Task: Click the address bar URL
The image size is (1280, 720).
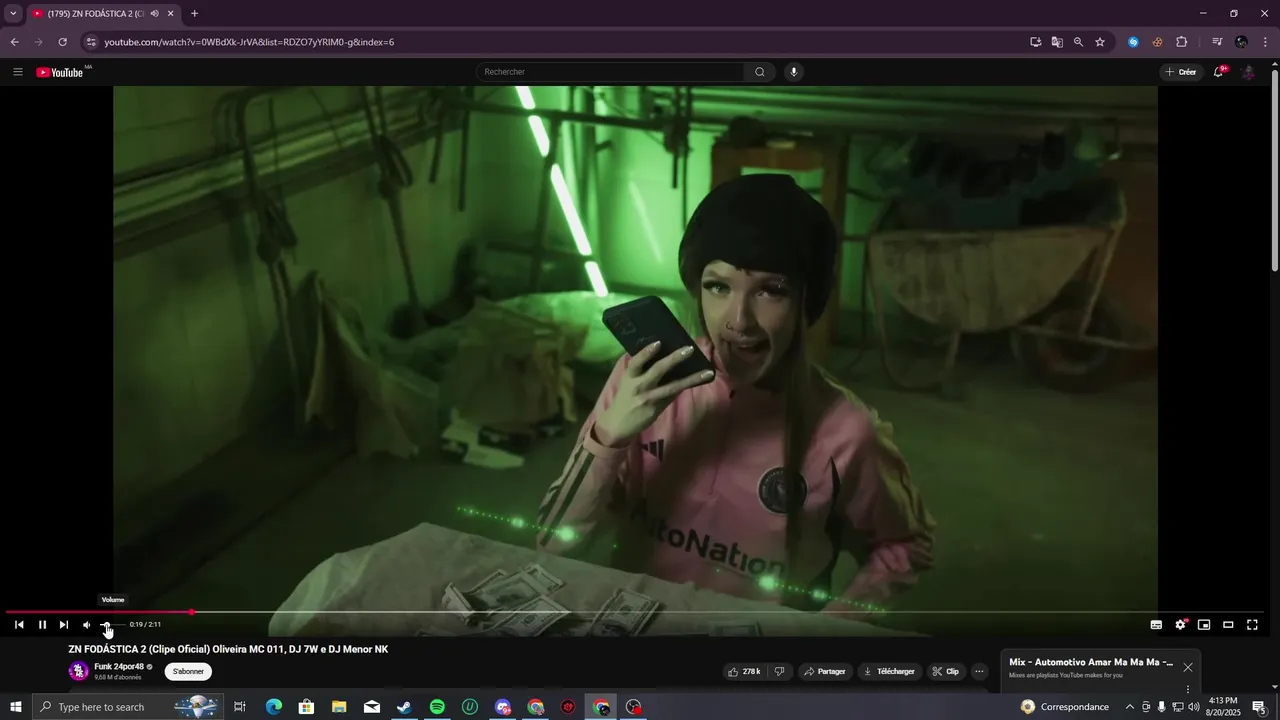Action: coord(249,42)
